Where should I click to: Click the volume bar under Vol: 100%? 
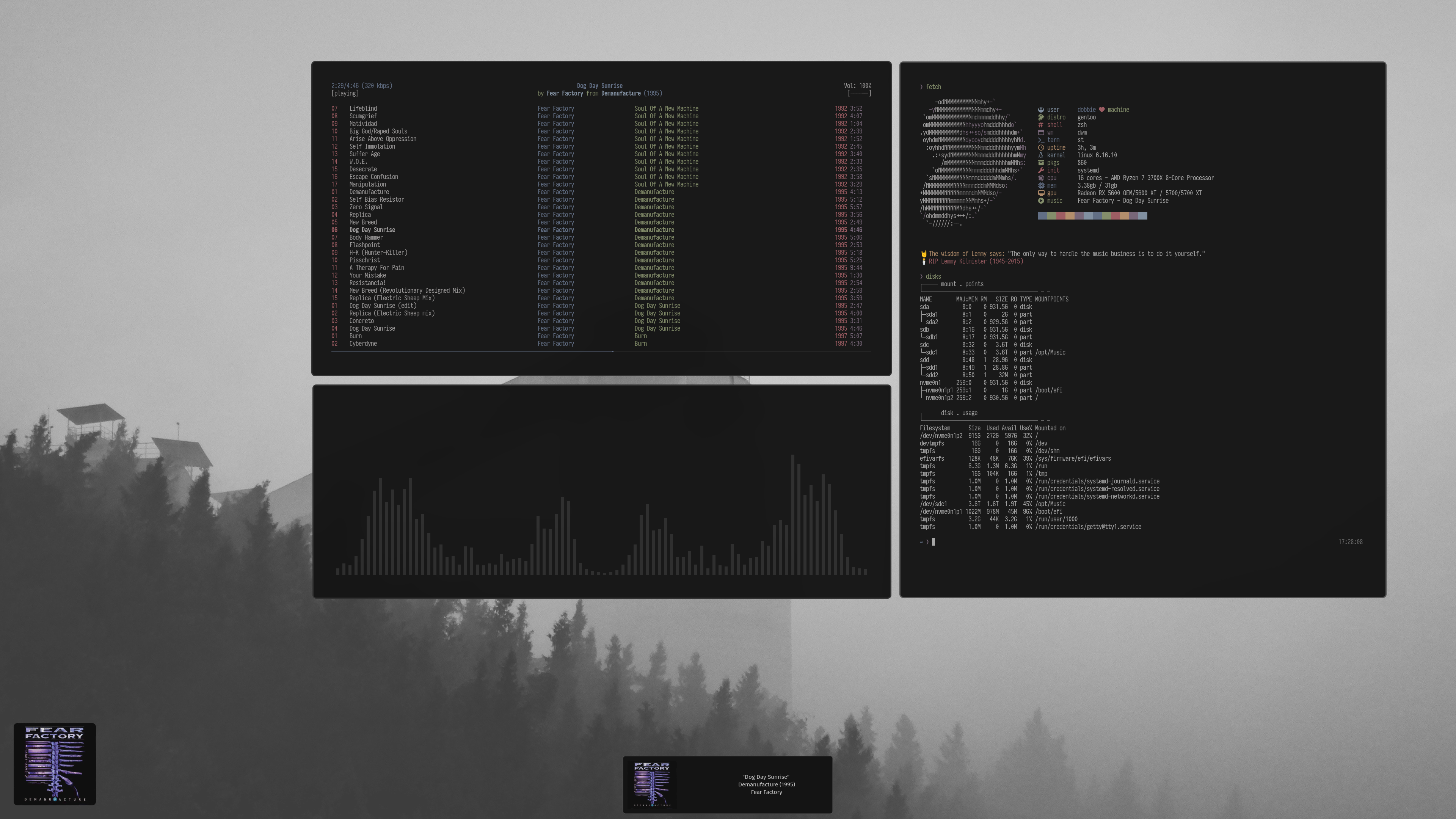coord(858,93)
